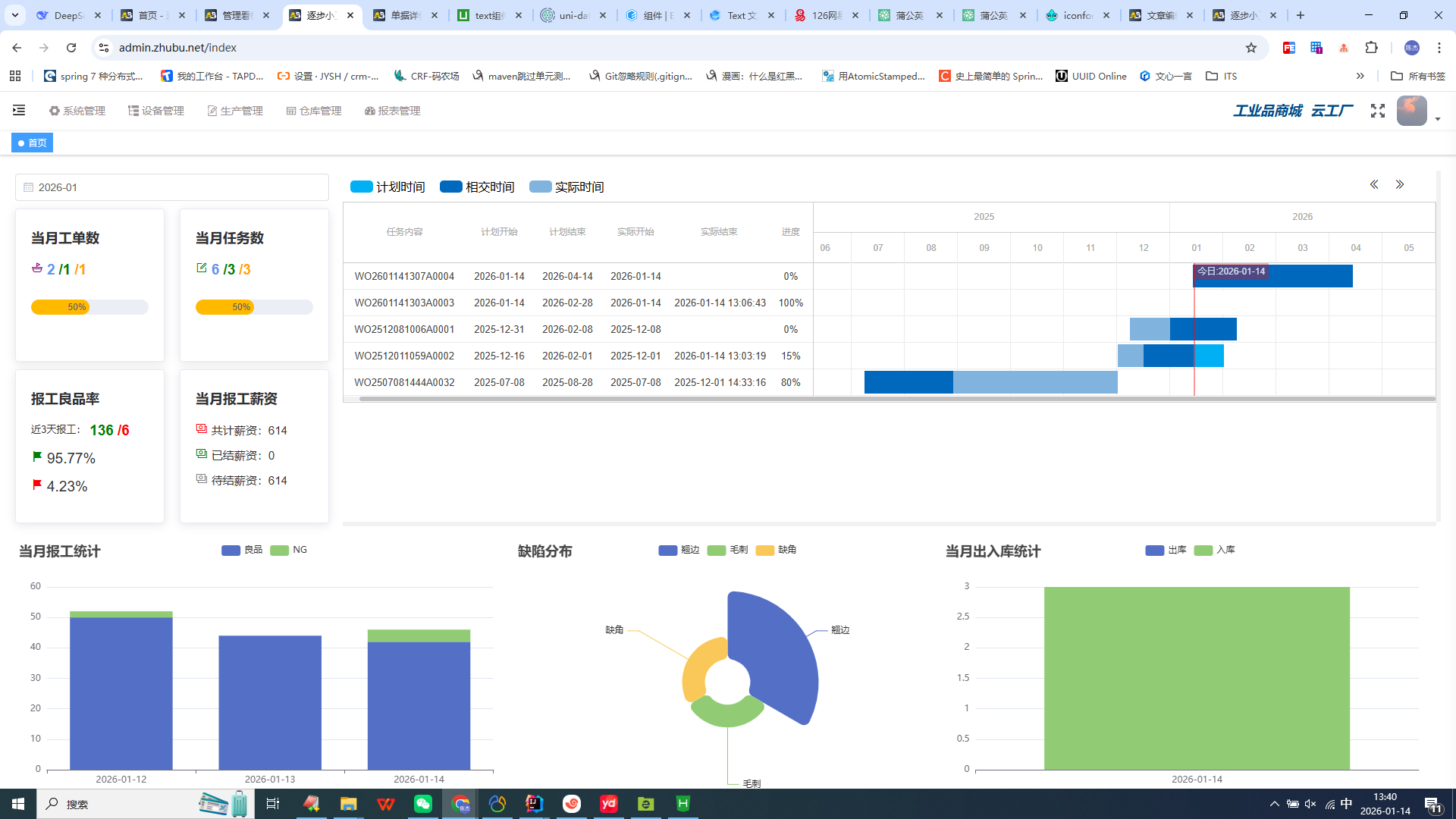The height and width of the screenshot is (819, 1456).
Task: Toggle 入库 legend in warehouse chart
Action: tap(1214, 550)
